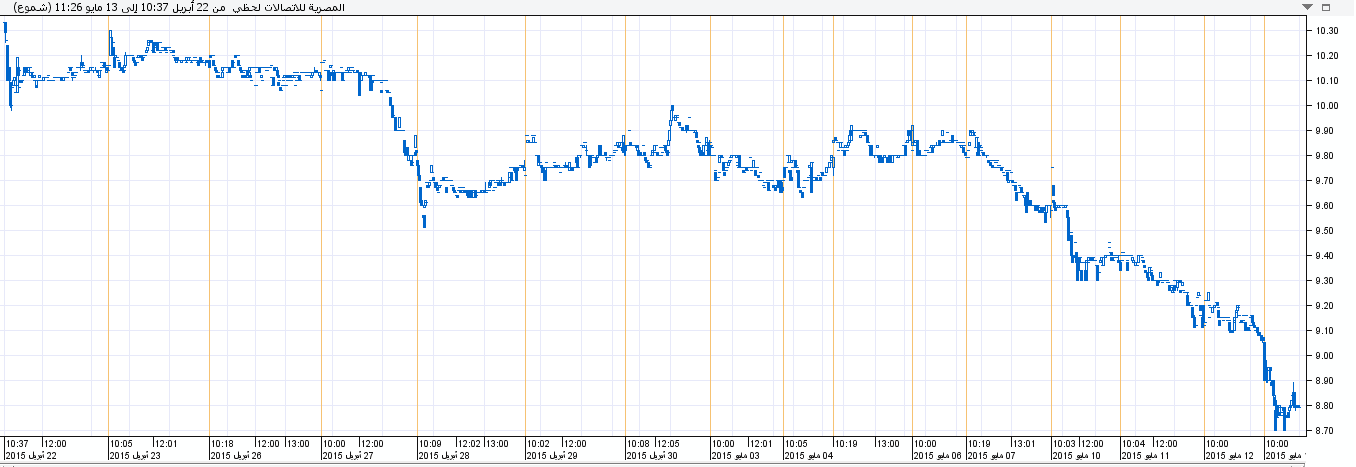Pick the 9.00 price axis label
Image resolution: width=1356 pixels, height=467 pixels.
[1327, 356]
